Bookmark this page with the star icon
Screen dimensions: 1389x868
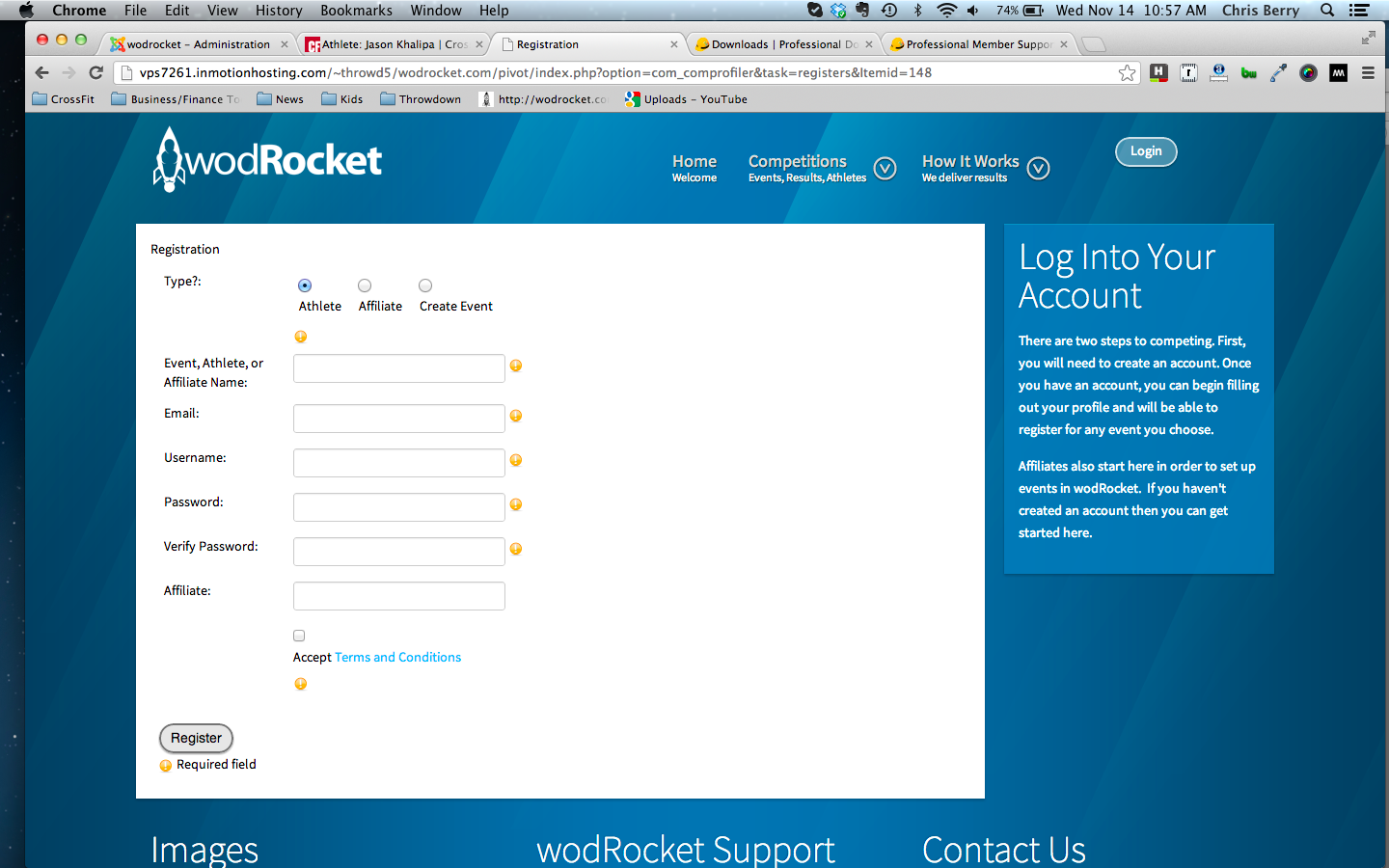point(1127,72)
